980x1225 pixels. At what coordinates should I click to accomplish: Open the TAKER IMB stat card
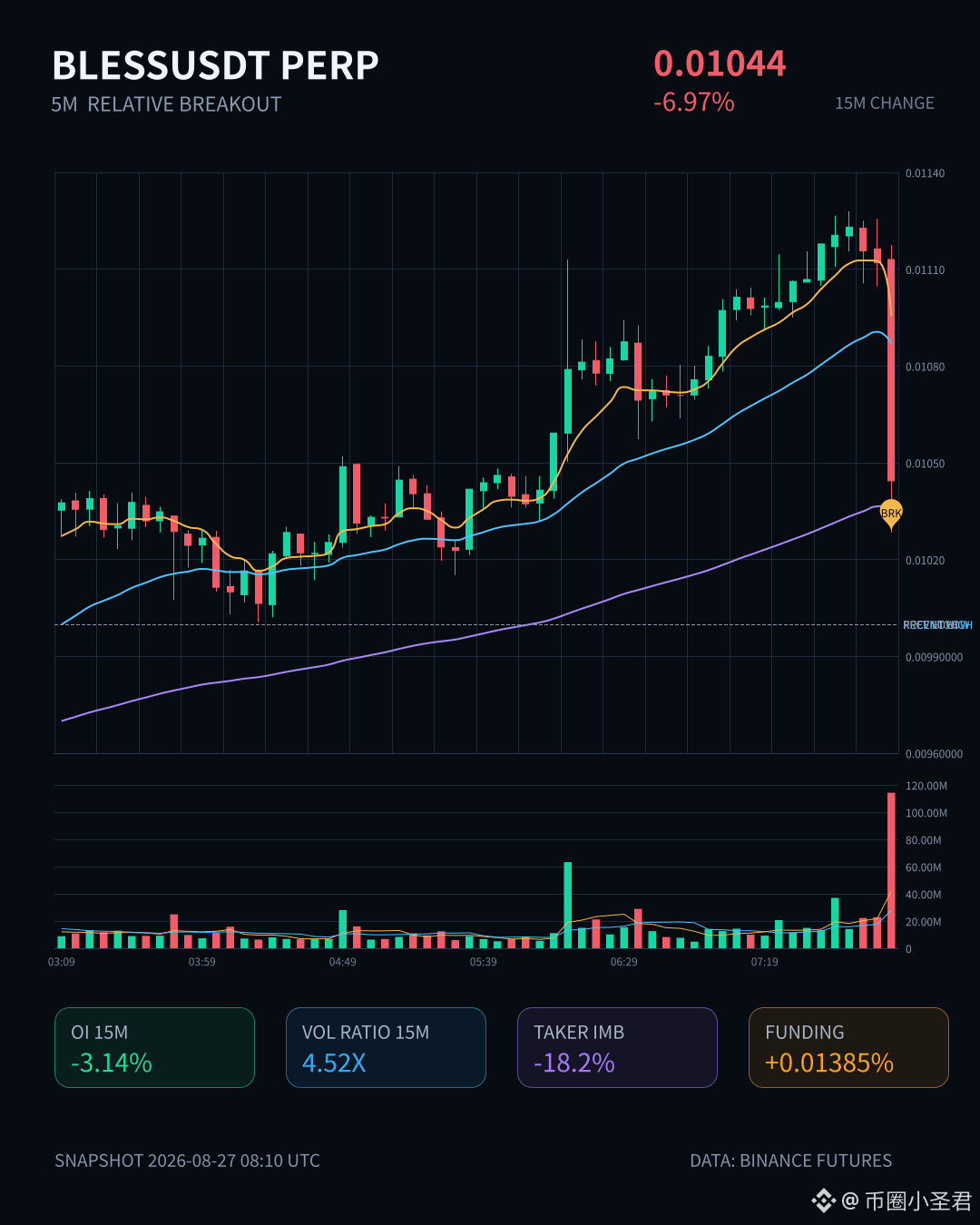[x=617, y=1047]
